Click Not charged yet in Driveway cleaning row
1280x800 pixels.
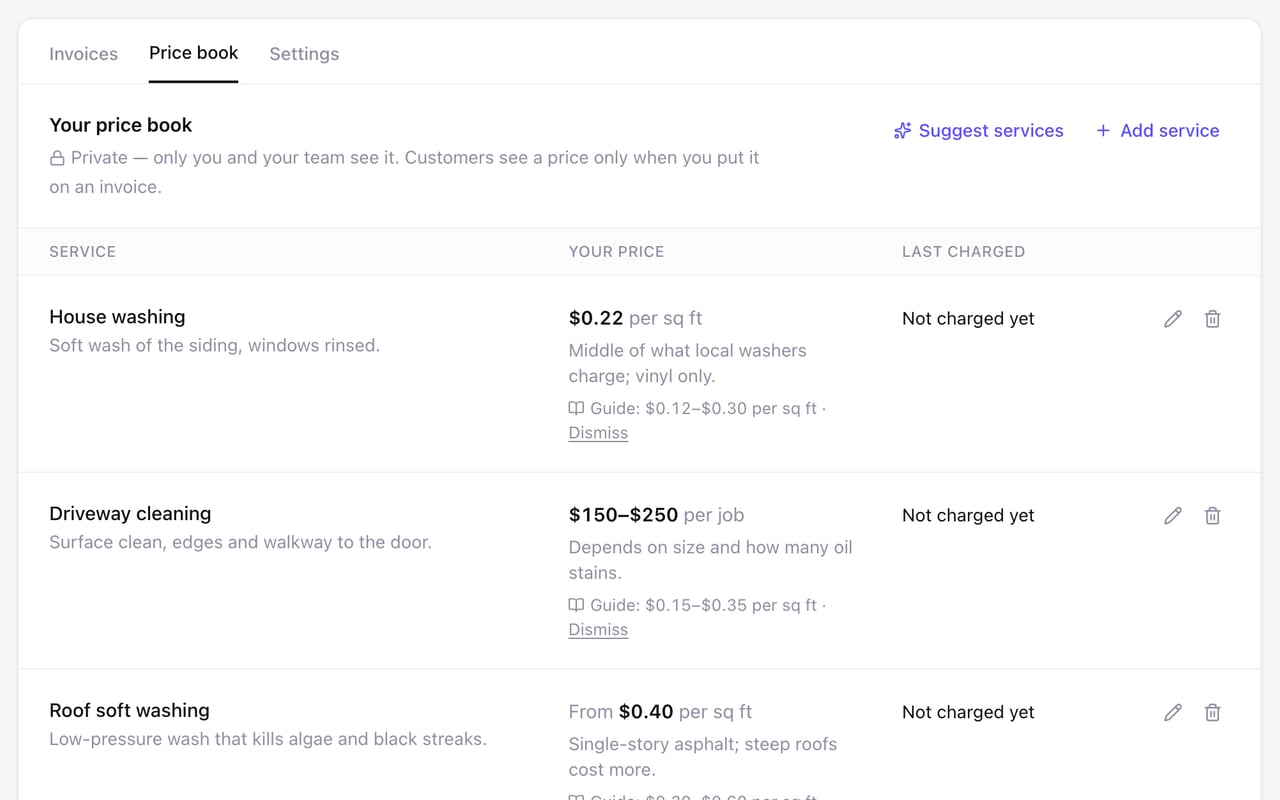[x=968, y=516]
